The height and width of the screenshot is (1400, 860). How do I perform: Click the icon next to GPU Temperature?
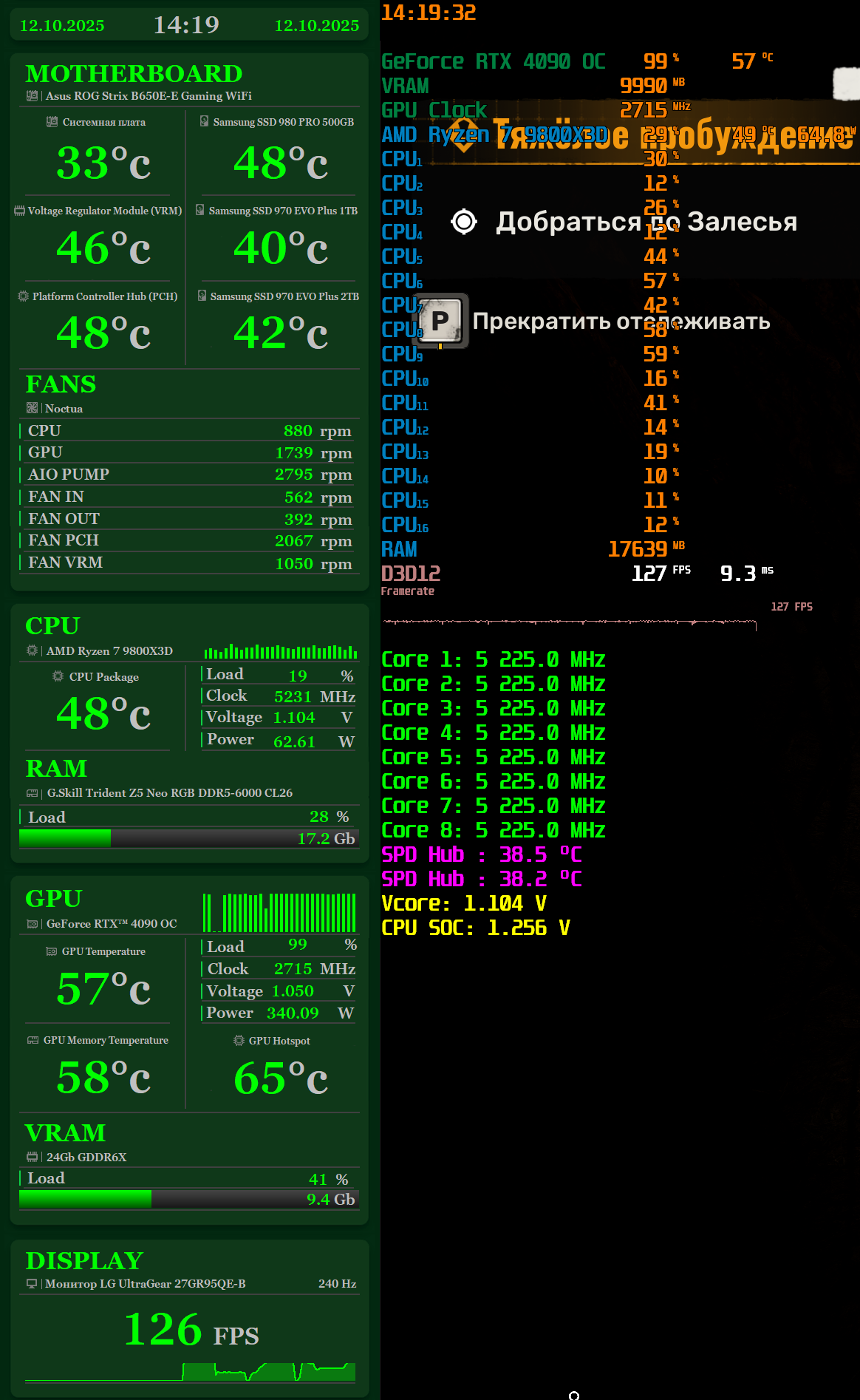[x=52, y=951]
